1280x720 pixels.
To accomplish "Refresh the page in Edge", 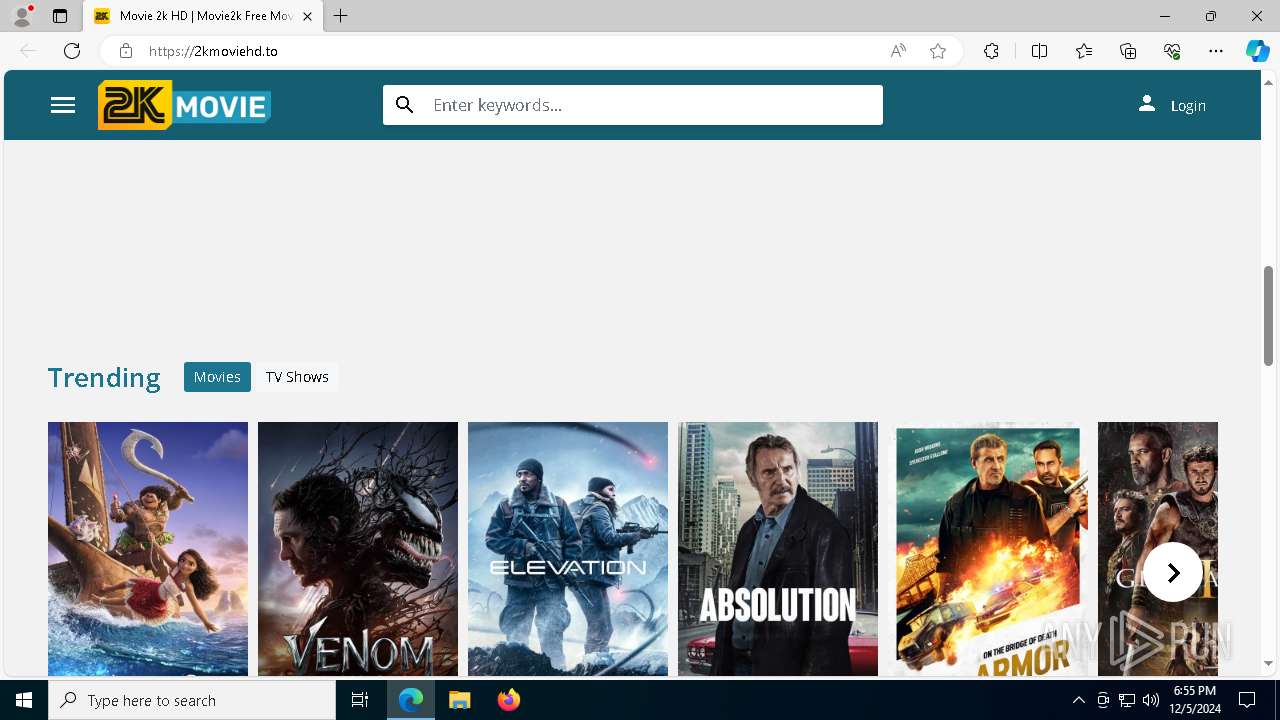I will (x=72, y=51).
